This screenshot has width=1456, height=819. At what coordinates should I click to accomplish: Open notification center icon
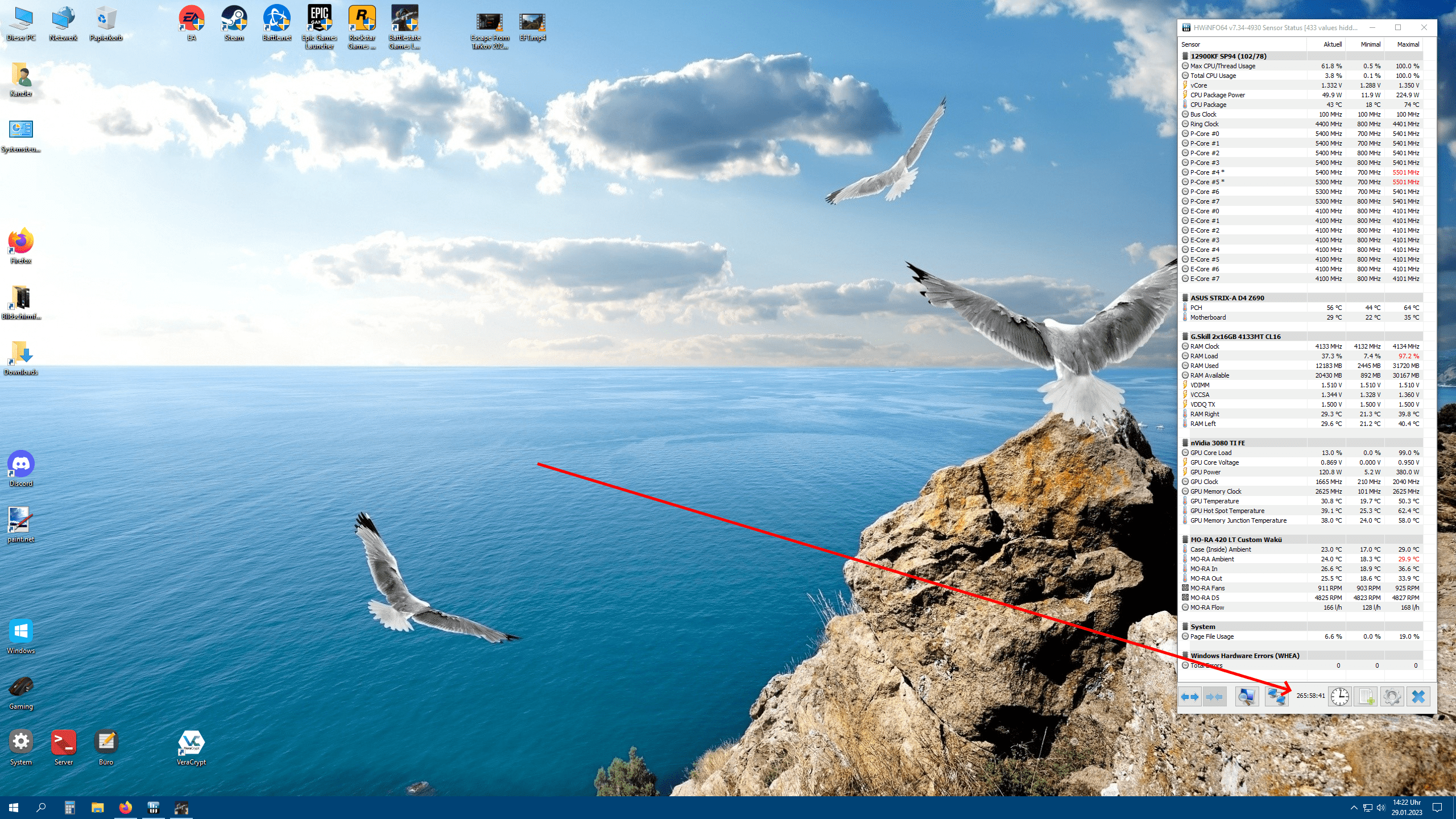click(x=1437, y=808)
